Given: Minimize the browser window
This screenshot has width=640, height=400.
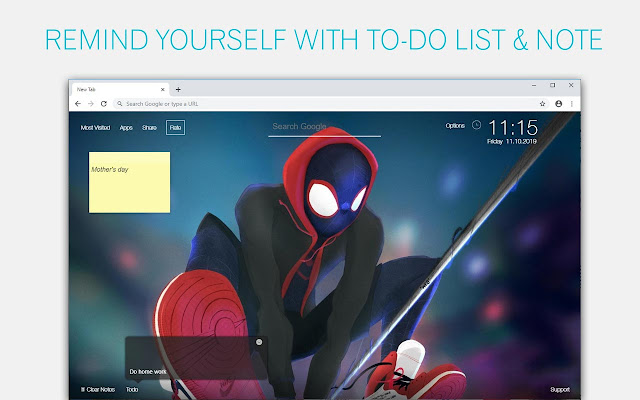Looking at the screenshot, I should coord(534,85).
